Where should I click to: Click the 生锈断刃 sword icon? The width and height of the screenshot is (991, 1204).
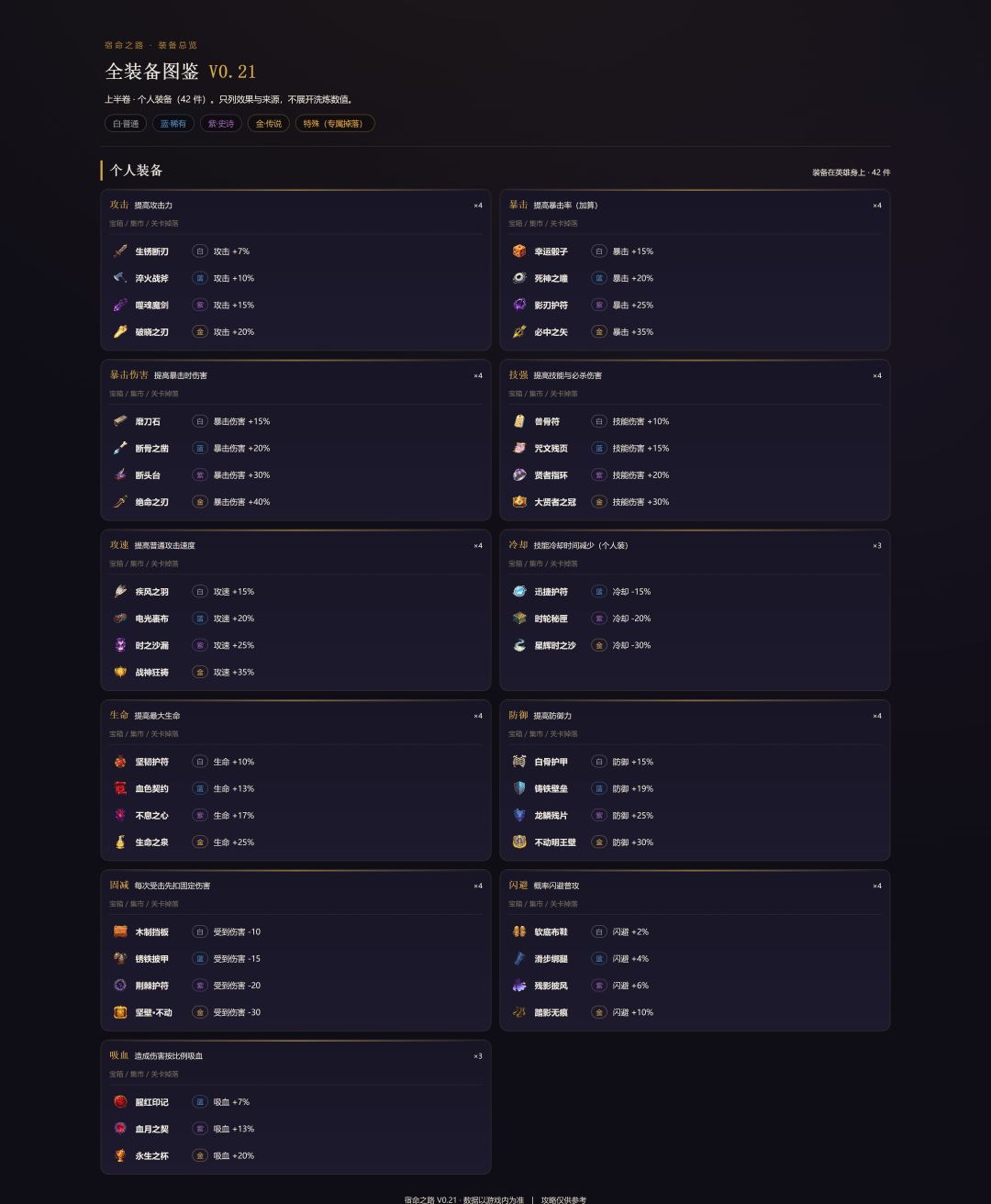click(120, 251)
